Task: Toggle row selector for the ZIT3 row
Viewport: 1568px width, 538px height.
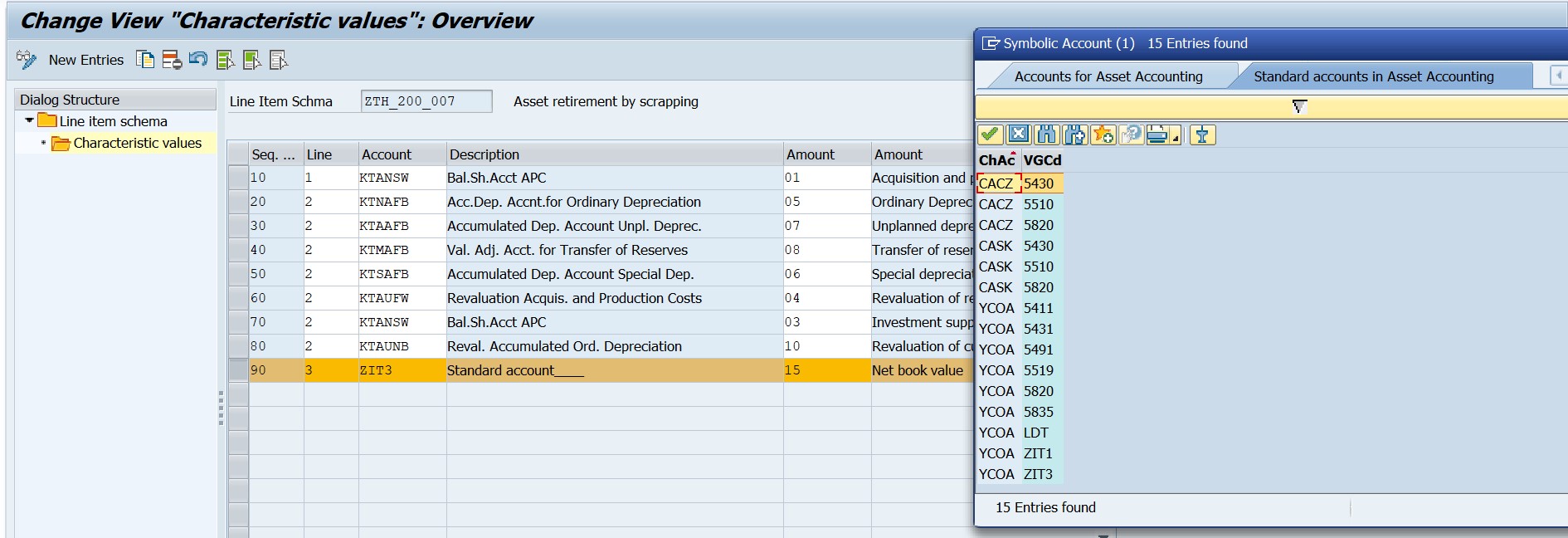Action: 239,370
